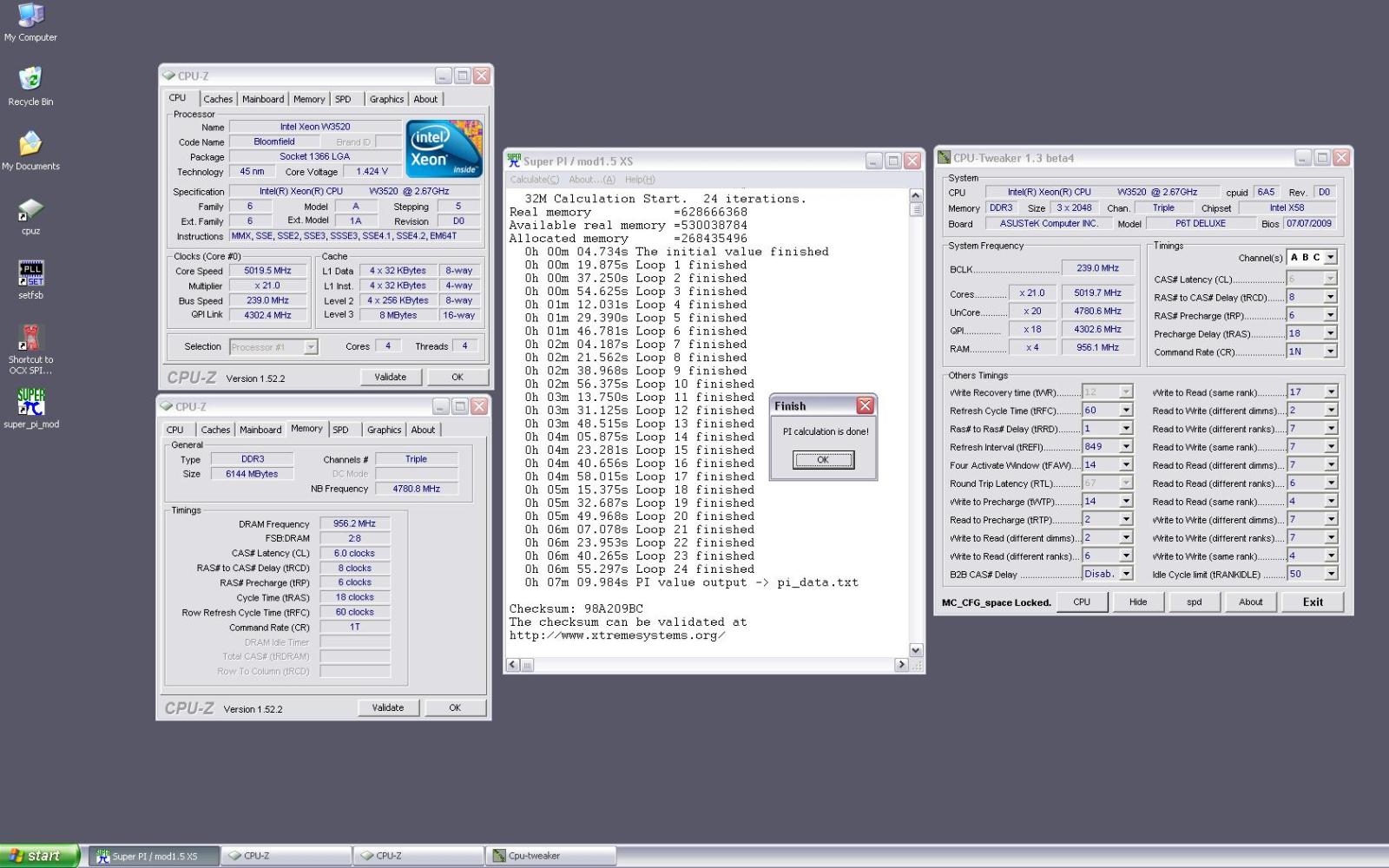1389x868 pixels.
Task: Open My Documents desktop icon
Action: [30, 151]
